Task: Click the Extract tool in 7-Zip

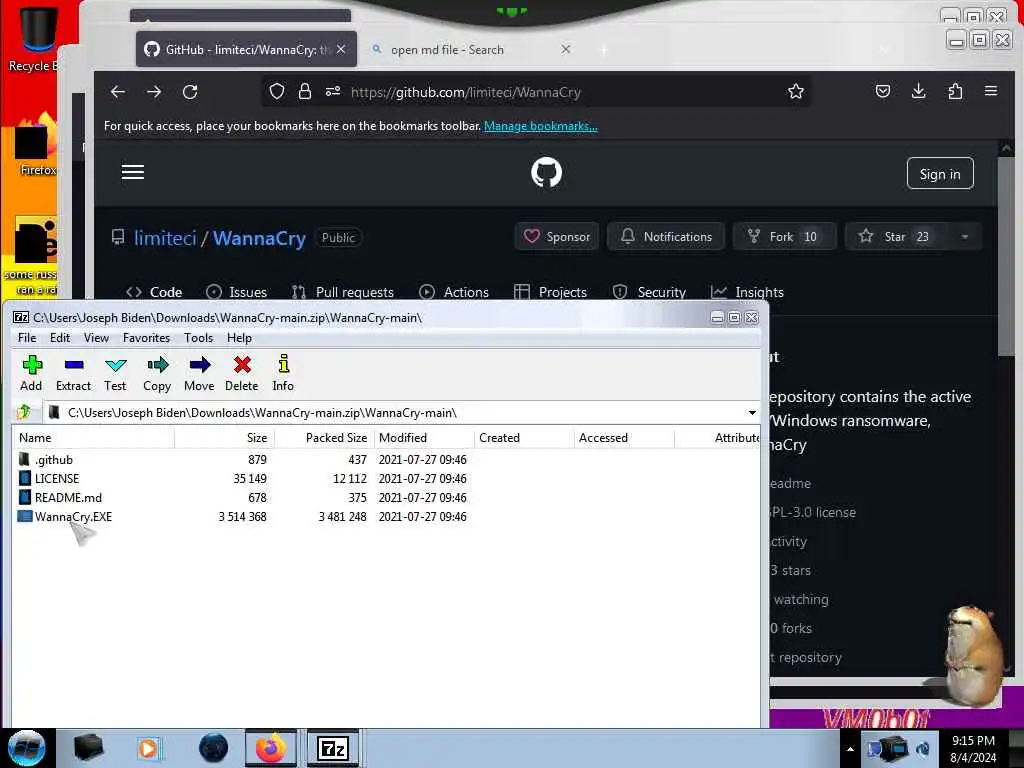Action: coord(73,374)
